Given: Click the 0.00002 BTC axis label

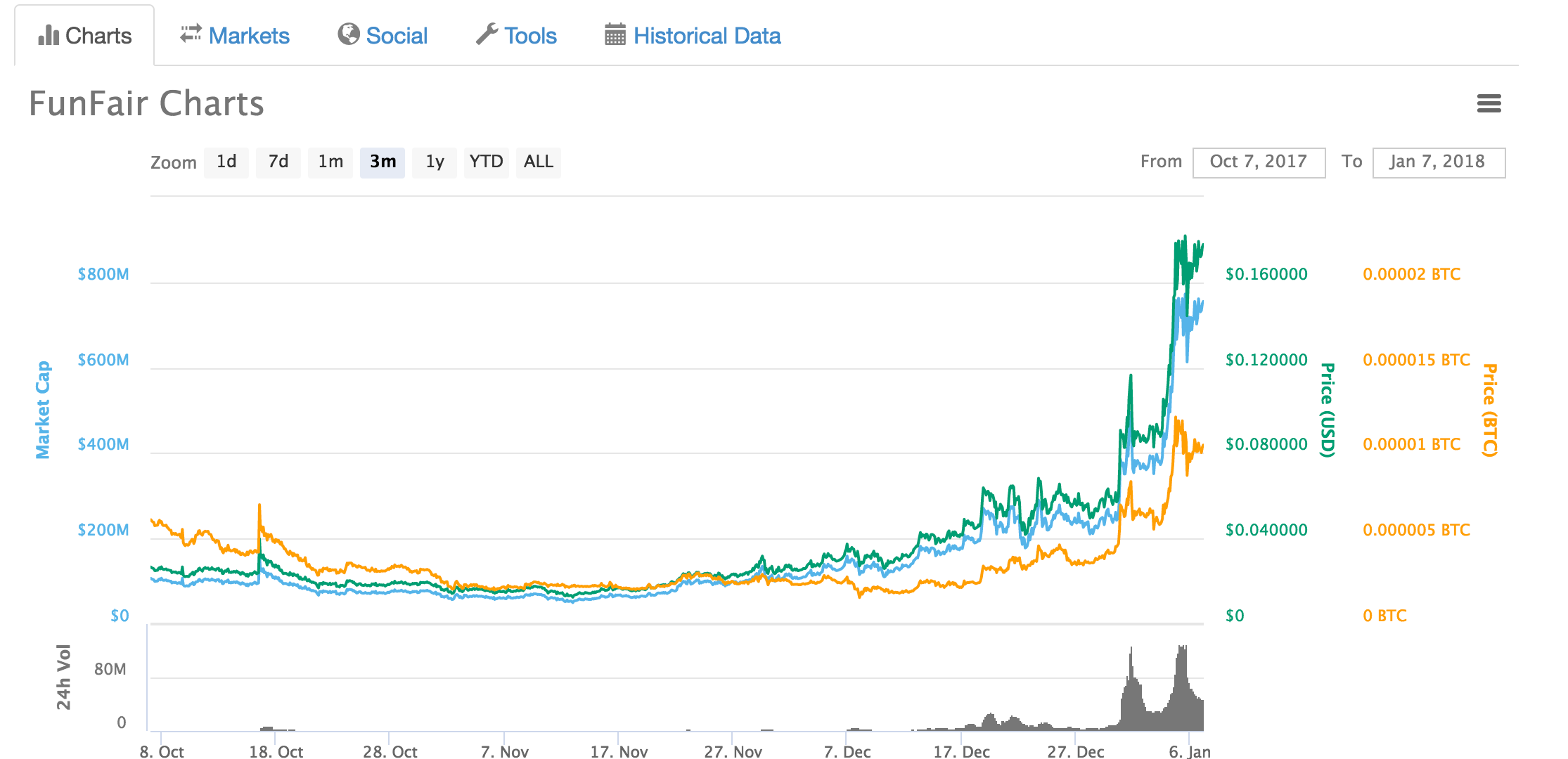Looking at the screenshot, I should pos(1412,274).
